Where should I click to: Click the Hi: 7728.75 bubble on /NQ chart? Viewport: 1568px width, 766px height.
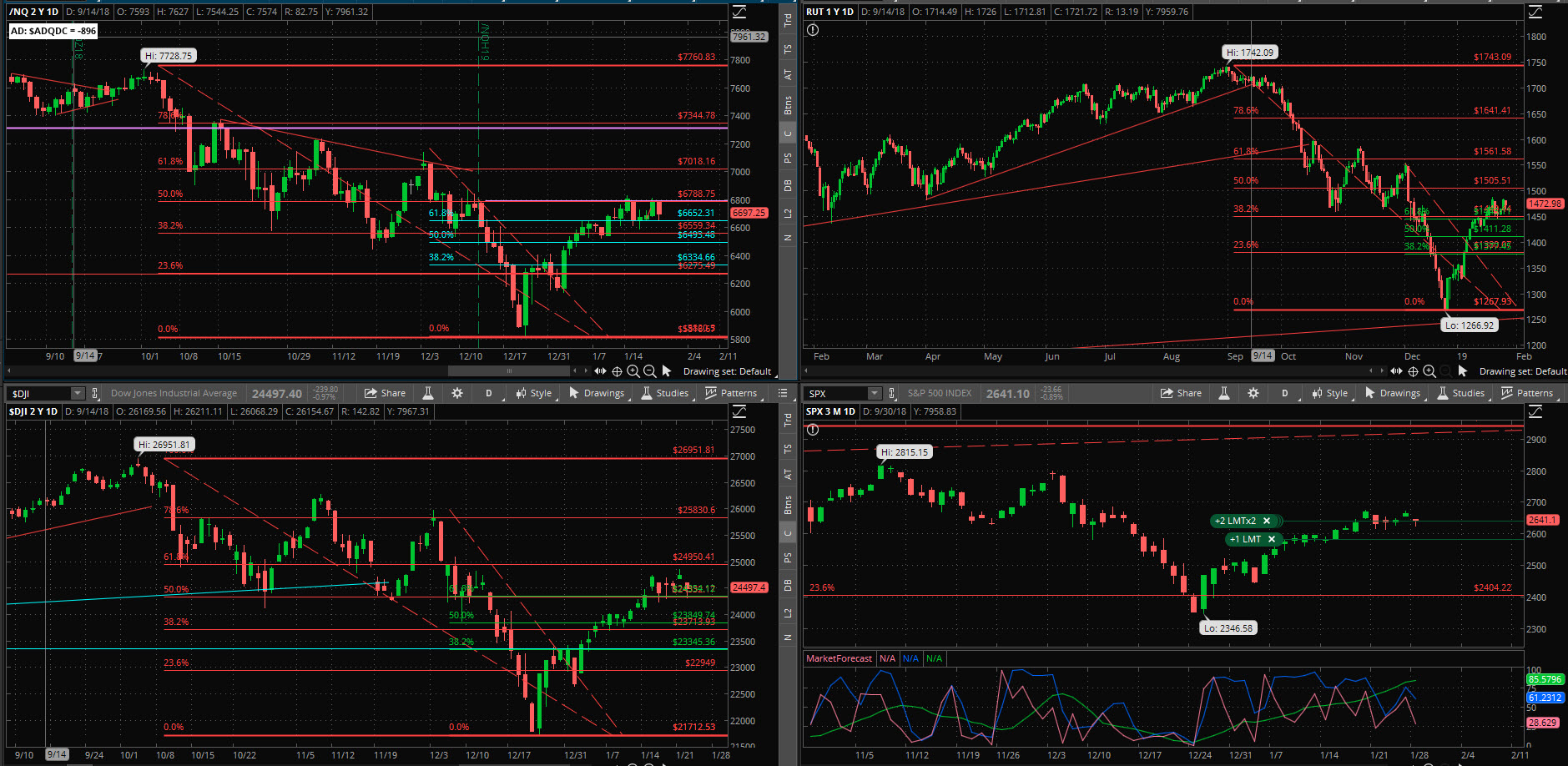169,56
